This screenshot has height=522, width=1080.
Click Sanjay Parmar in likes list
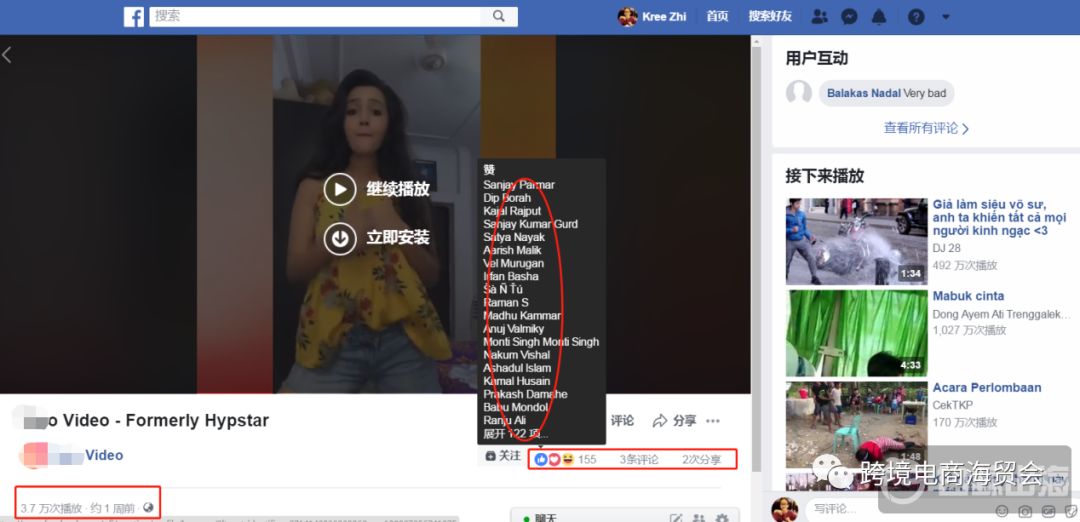(x=519, y=185)
